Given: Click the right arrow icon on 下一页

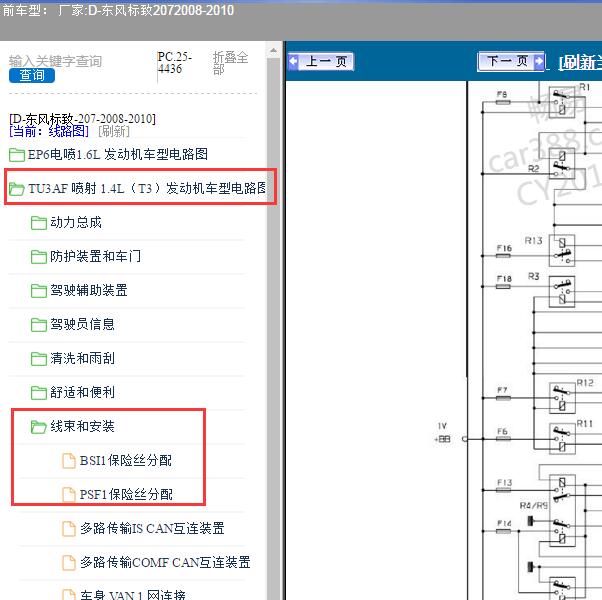Looking at the screenshot, I should [539, 61].
